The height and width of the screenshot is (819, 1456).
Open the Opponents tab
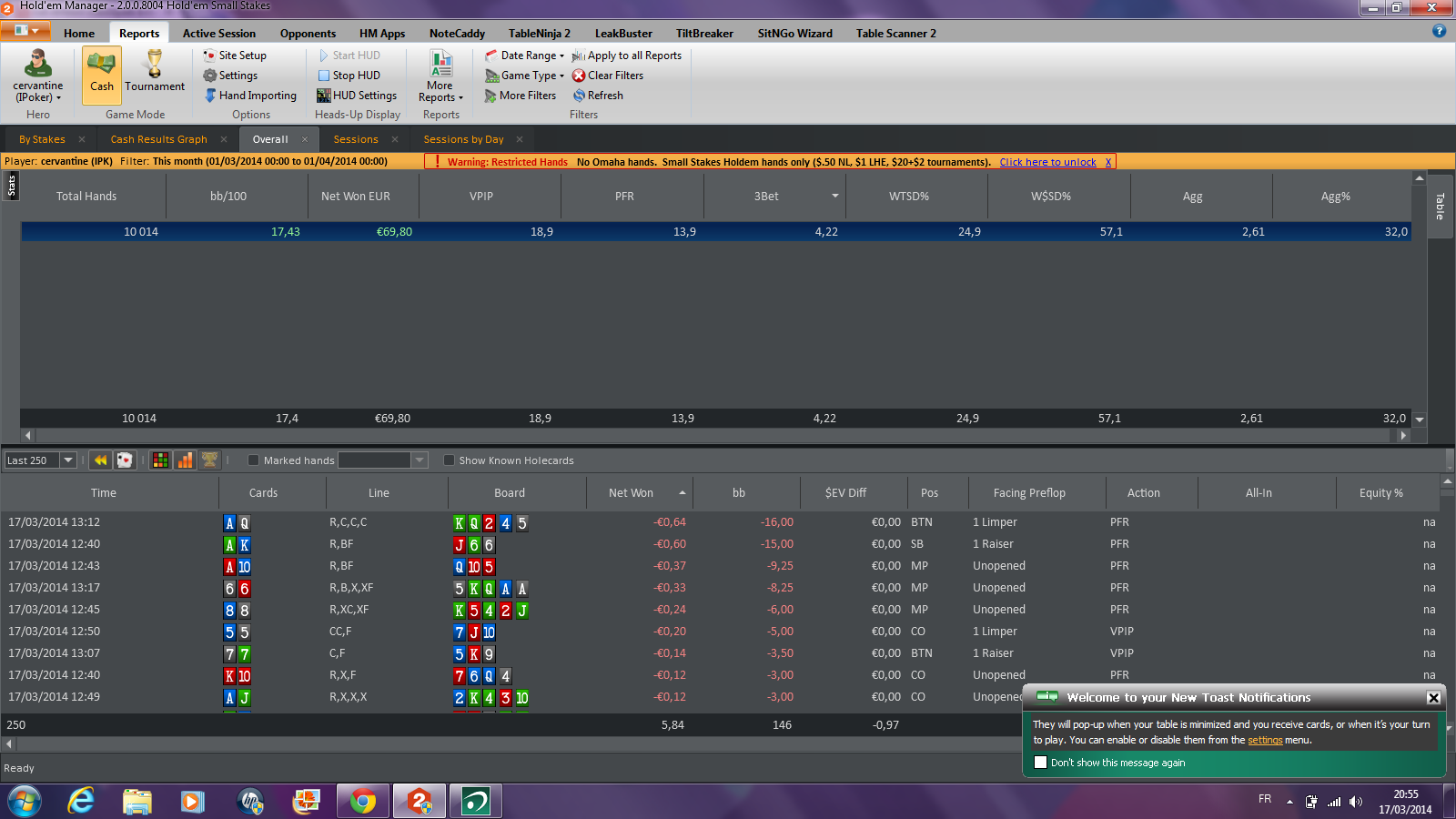[308, 34]
